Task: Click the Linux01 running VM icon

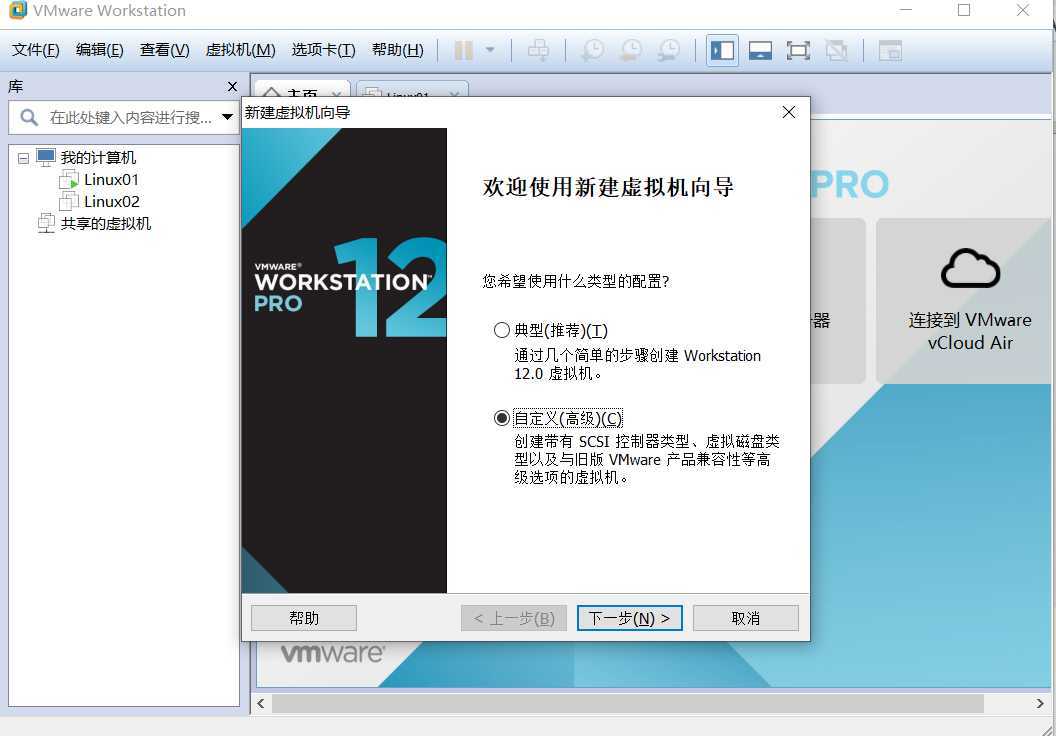Action: pos(69,180)
